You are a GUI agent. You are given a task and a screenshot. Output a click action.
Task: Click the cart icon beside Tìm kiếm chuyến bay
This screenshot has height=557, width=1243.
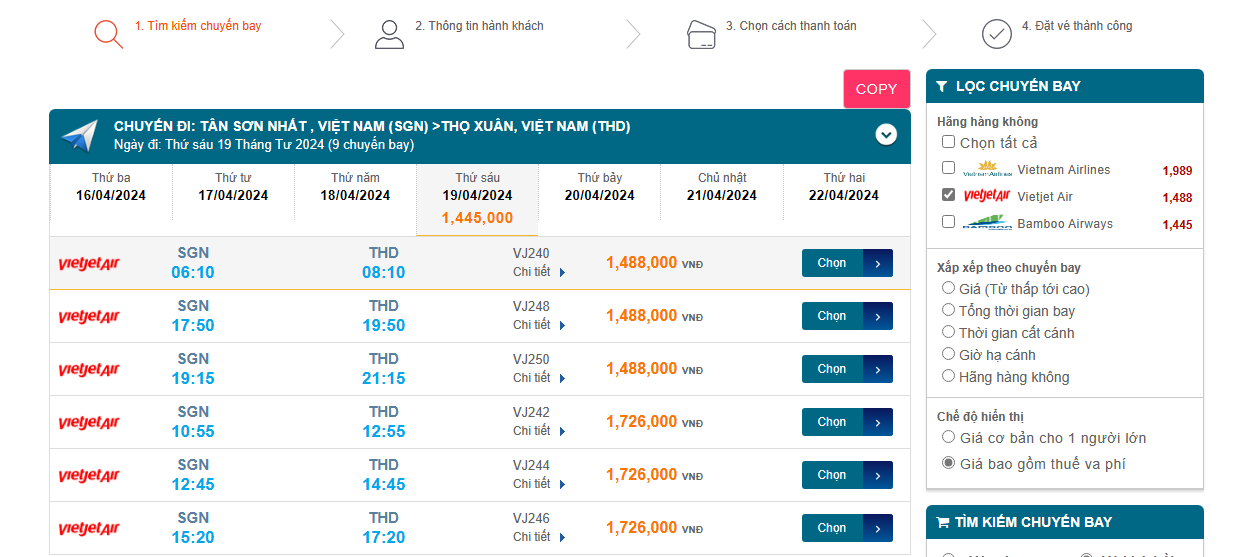pos(942,522)
